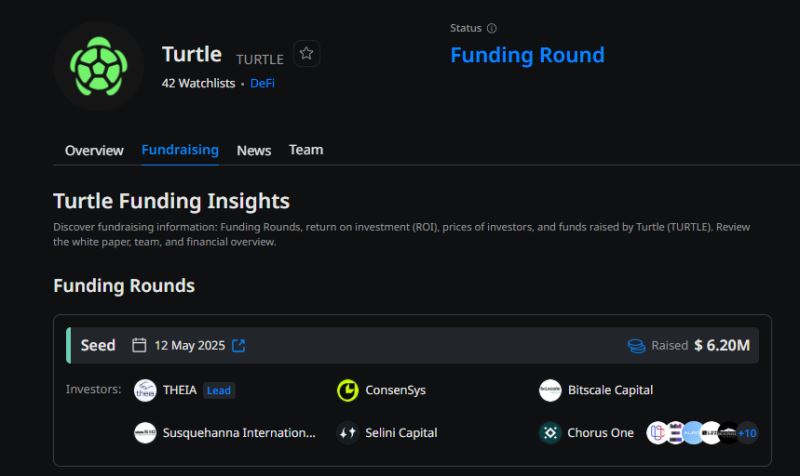800x476 pixels.
Task: Click the ConsenSys investor logo
Action: click(x=348, y=390)
